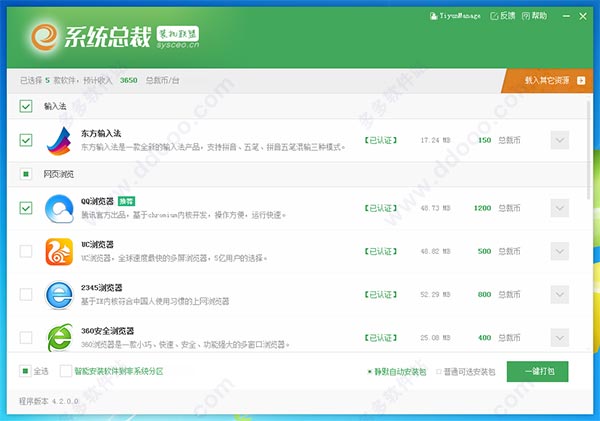Image resolution: width=600 pixels, height=421 pixels.
Task: Open the TiyunManage user account
Action: 455,16
